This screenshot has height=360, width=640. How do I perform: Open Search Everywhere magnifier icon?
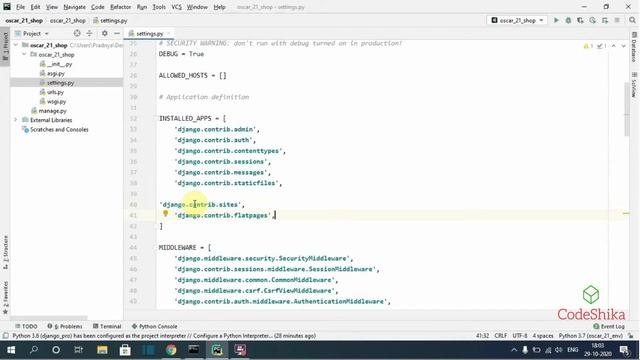(632, 20)
